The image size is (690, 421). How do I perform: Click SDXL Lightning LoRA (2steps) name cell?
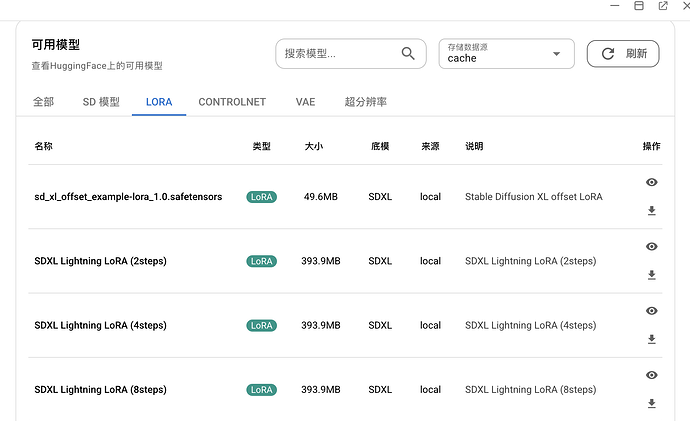pyautogui.click(x=100, y=261)
